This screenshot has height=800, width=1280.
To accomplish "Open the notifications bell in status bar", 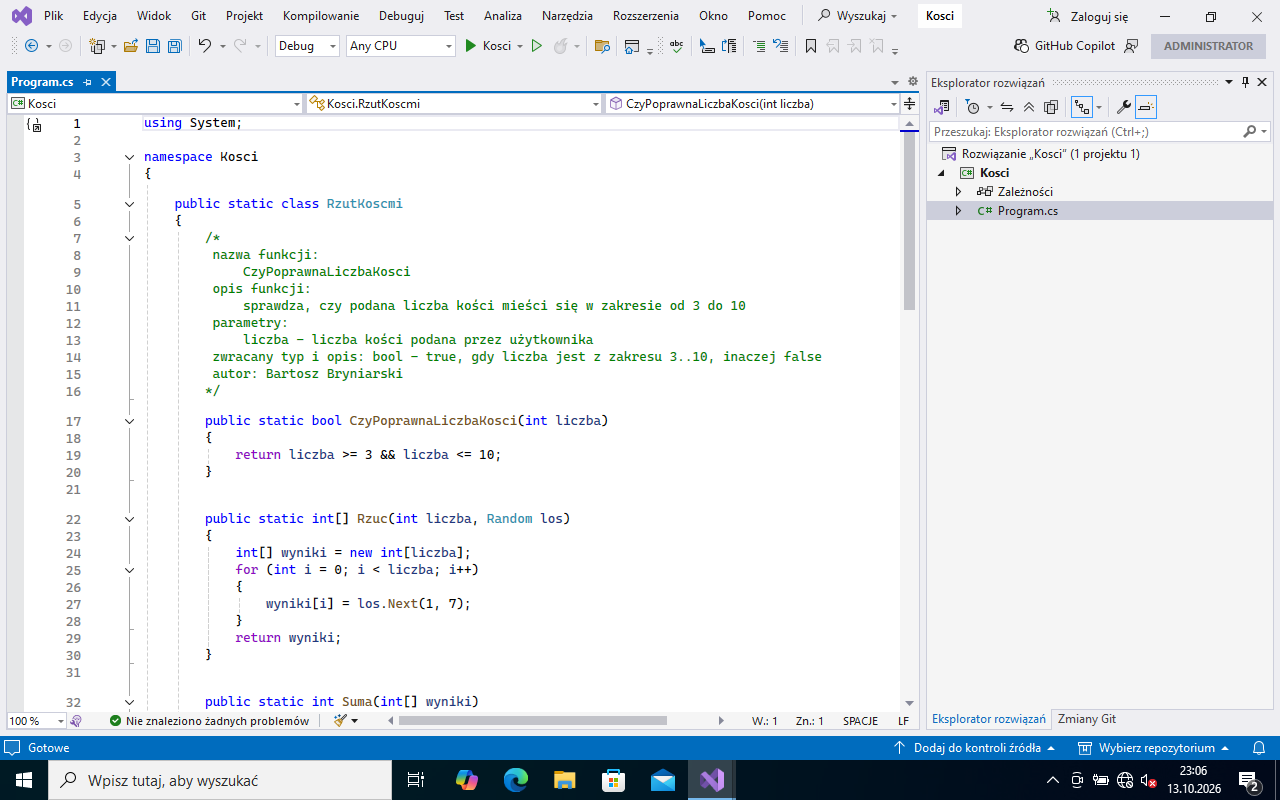I will click(1259, 748).
